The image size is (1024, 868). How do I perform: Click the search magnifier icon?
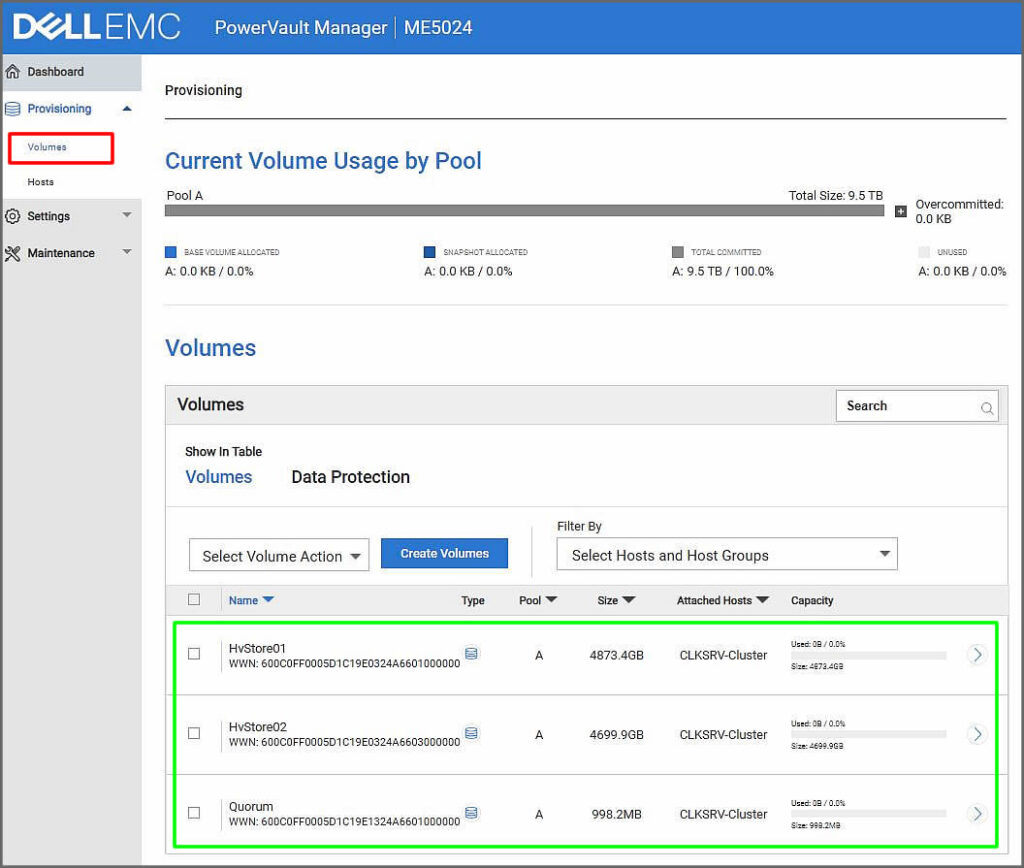click(x=987, y=408)
